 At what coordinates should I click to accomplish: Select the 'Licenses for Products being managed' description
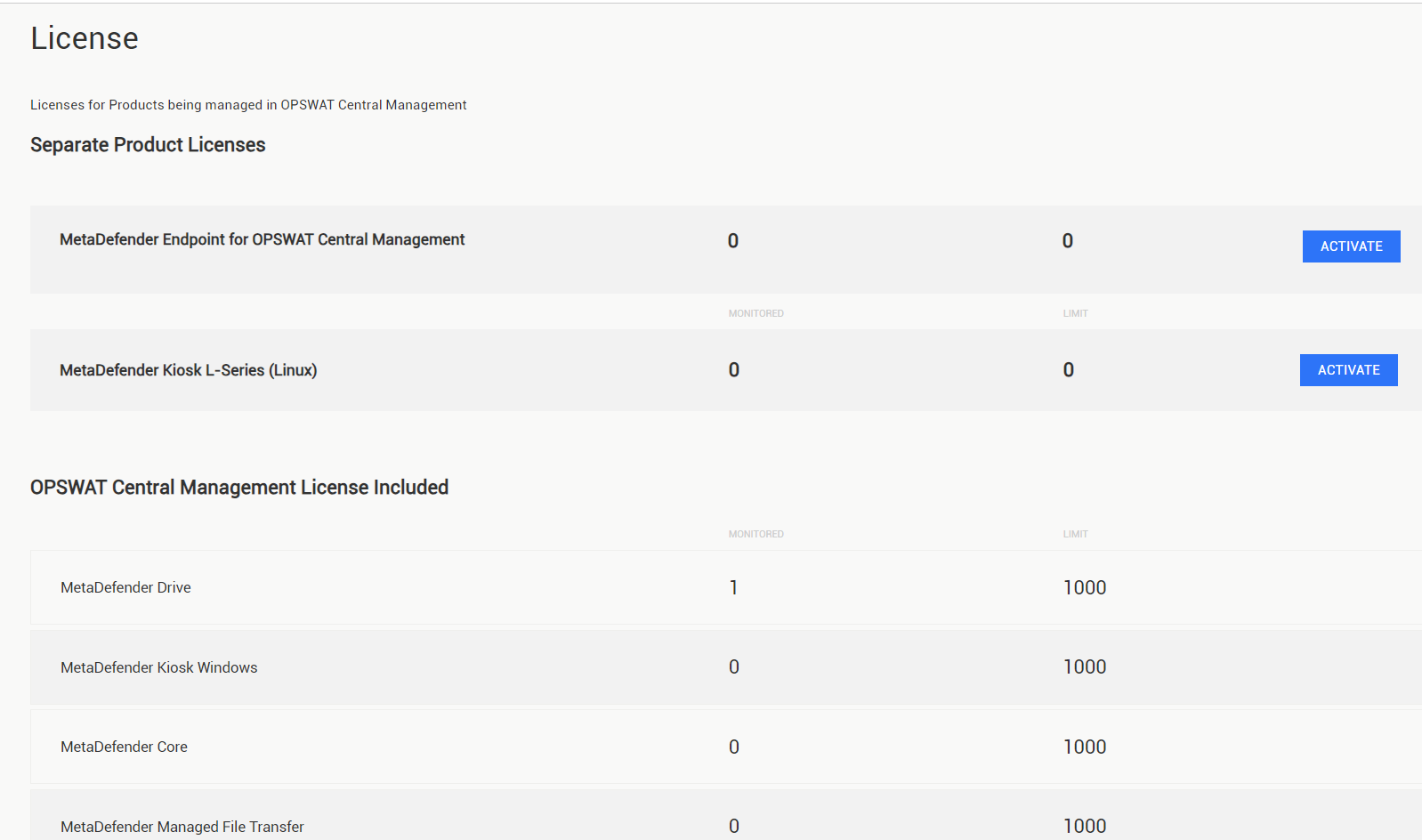[248, 105]
